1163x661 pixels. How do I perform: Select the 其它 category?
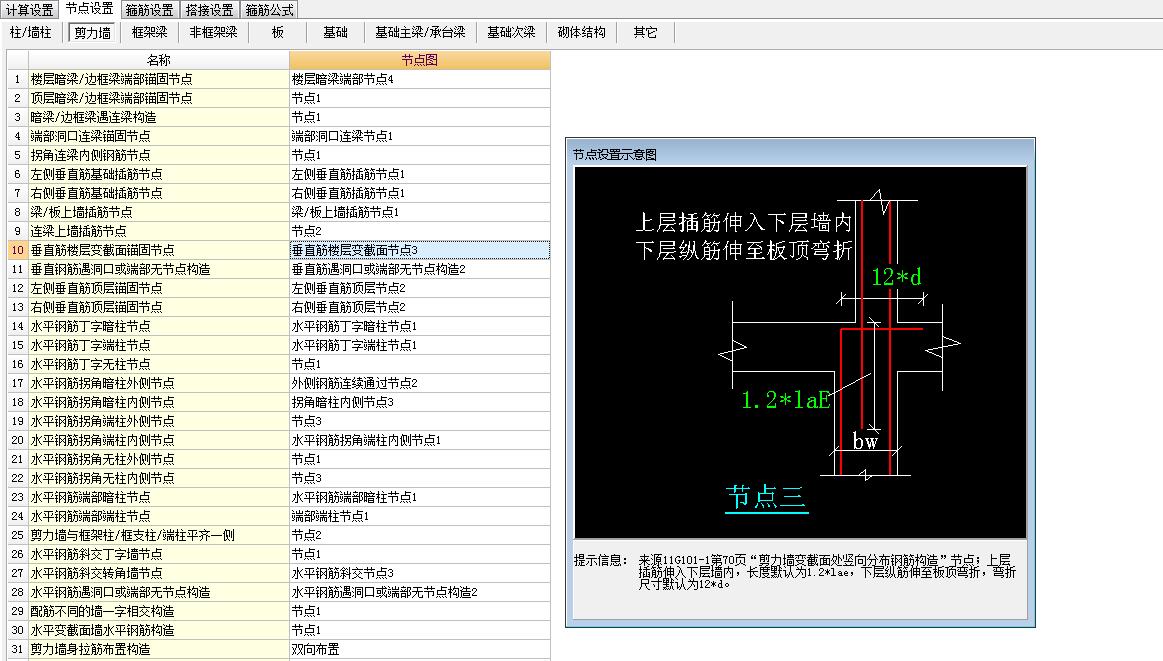point(645,33)
